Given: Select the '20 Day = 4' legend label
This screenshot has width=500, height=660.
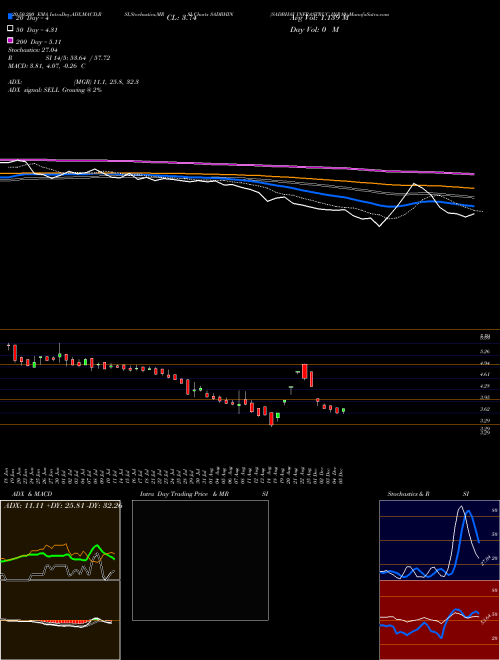Looking at the screenshot, I should click(x=32, y=18).
